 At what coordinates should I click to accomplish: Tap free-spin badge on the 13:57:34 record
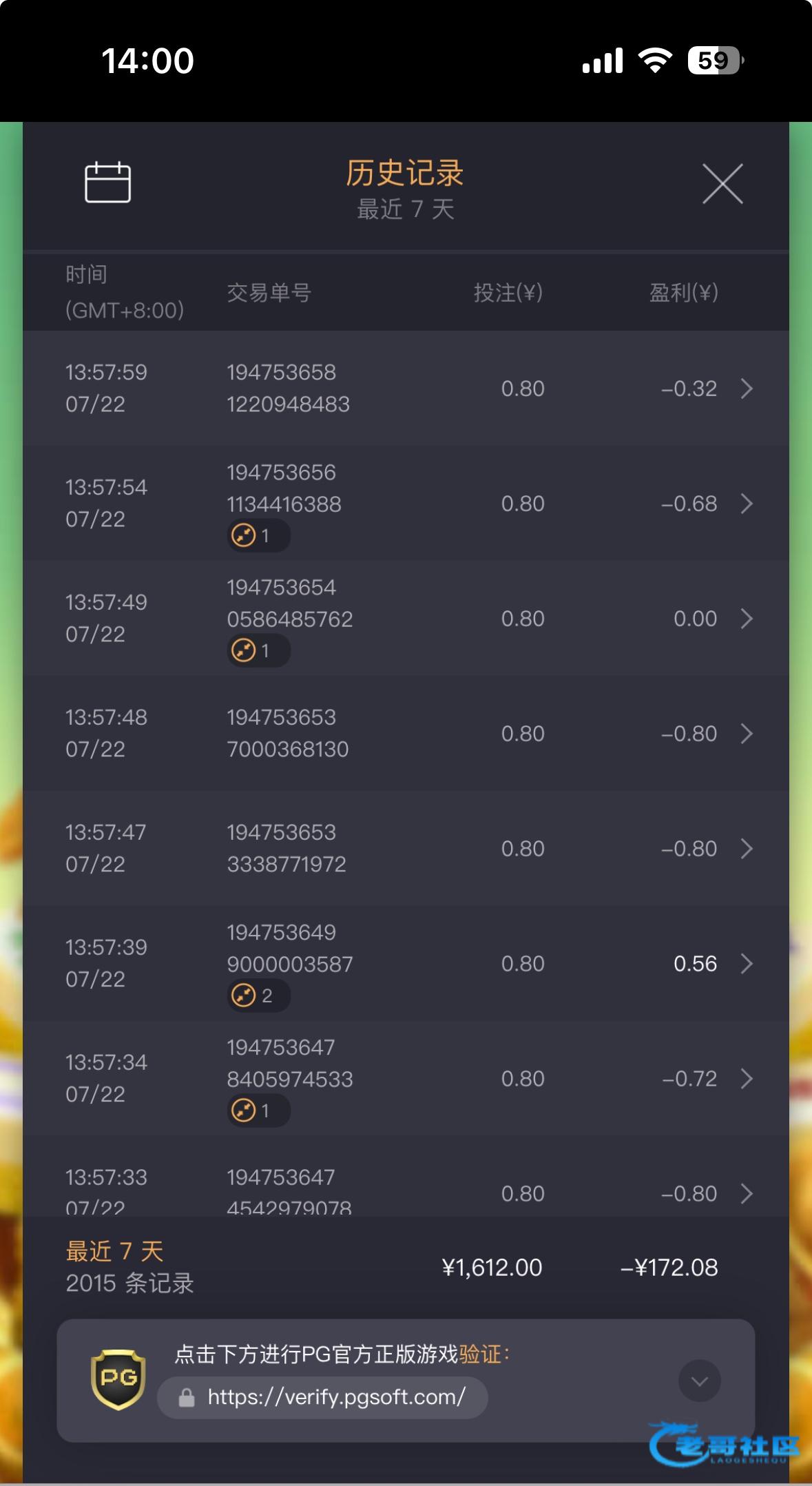(x=258, y=1111)
